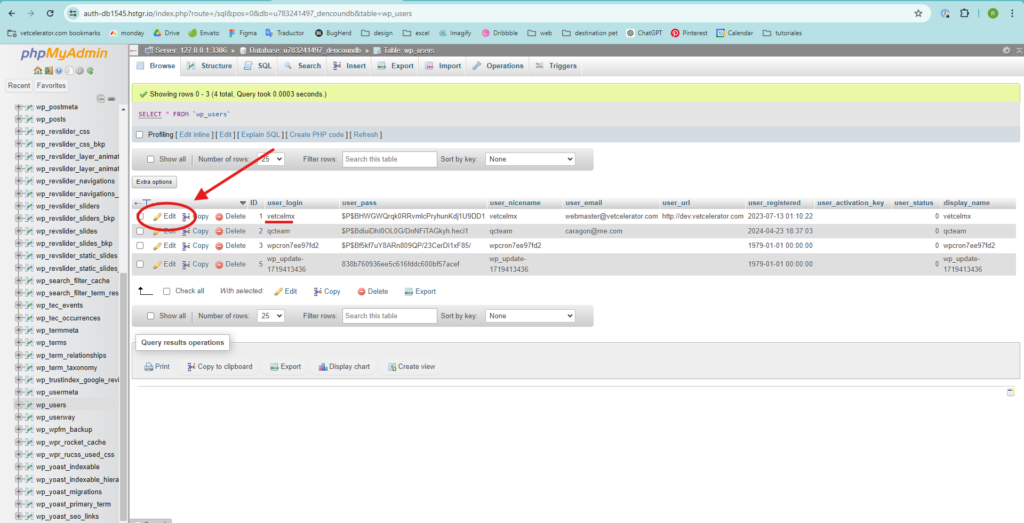This screenshot has width=1024, height=523.
Task: Click Edit pencil for the wpcron7ee97fd2 row
Action: click(x=157, y=245)
